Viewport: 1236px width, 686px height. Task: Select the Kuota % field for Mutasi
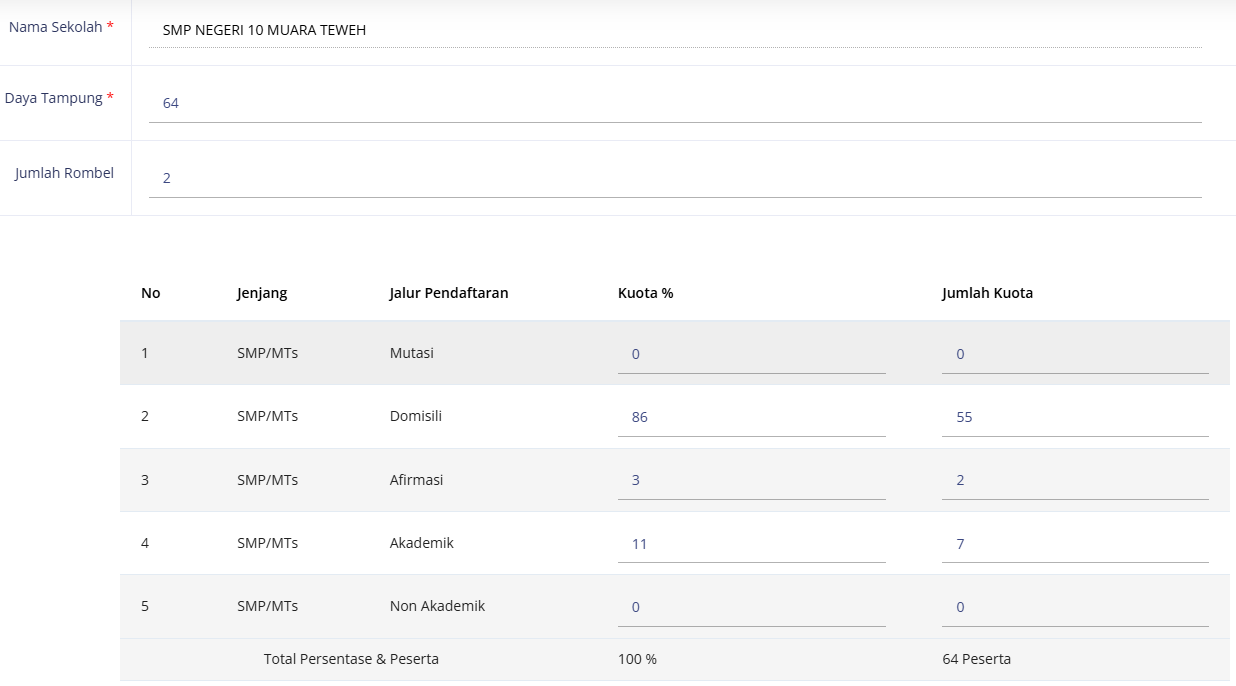[x=751, y=354]
